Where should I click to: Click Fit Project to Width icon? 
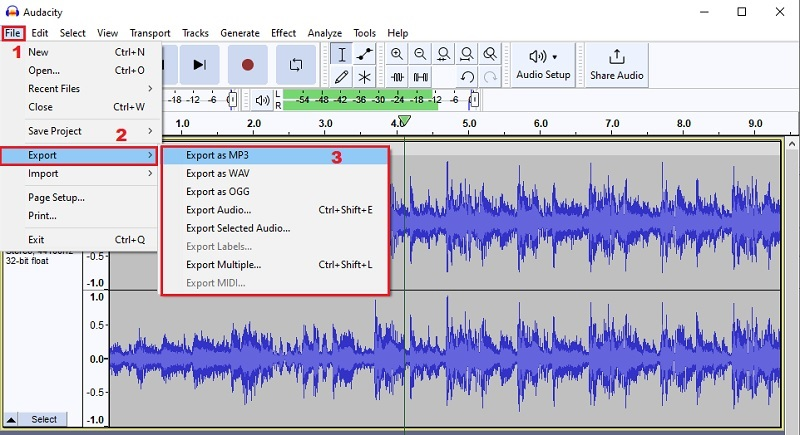click(x=466, y=54)
